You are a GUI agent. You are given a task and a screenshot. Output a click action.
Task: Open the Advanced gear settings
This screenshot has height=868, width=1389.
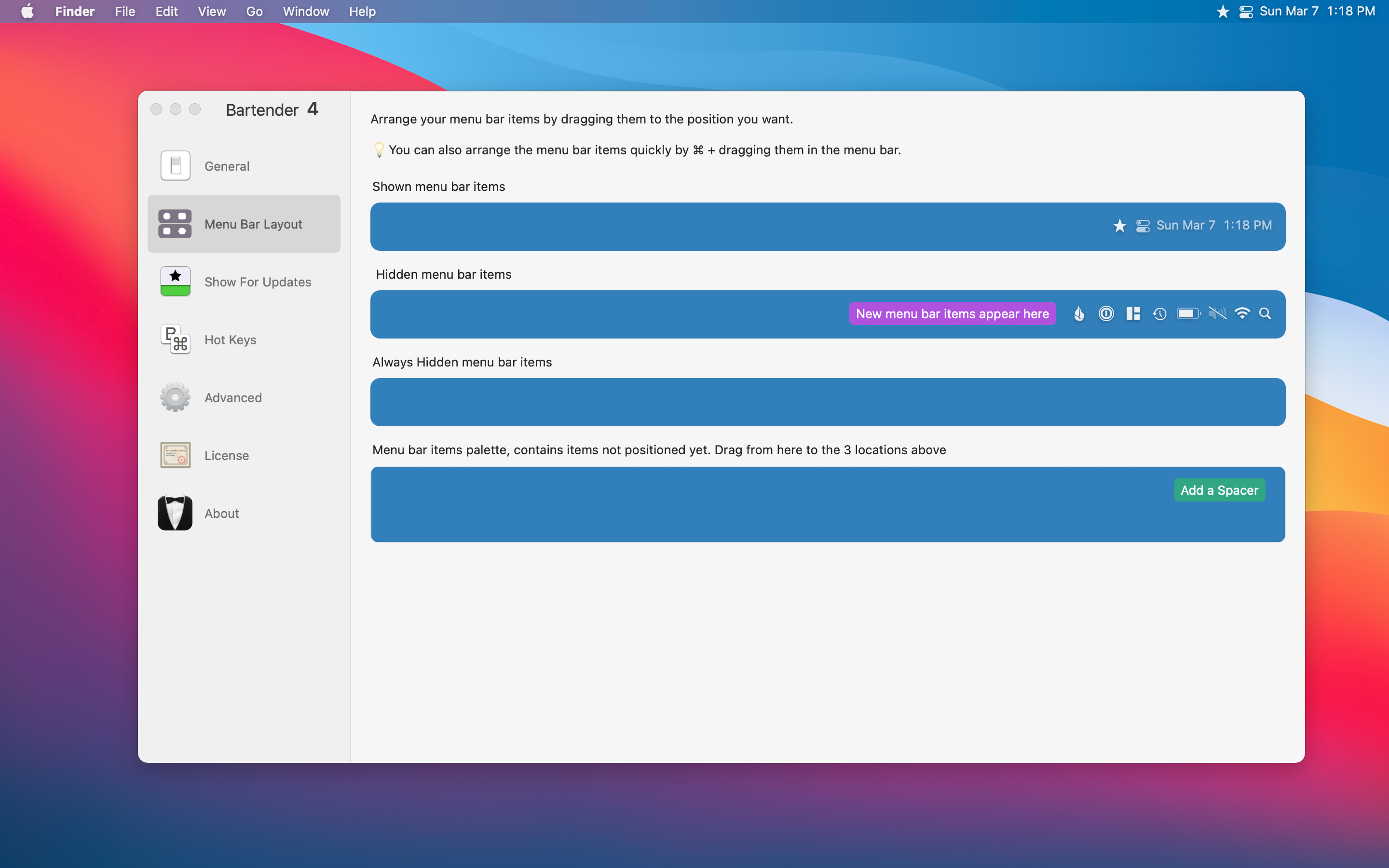pos(244,397)
